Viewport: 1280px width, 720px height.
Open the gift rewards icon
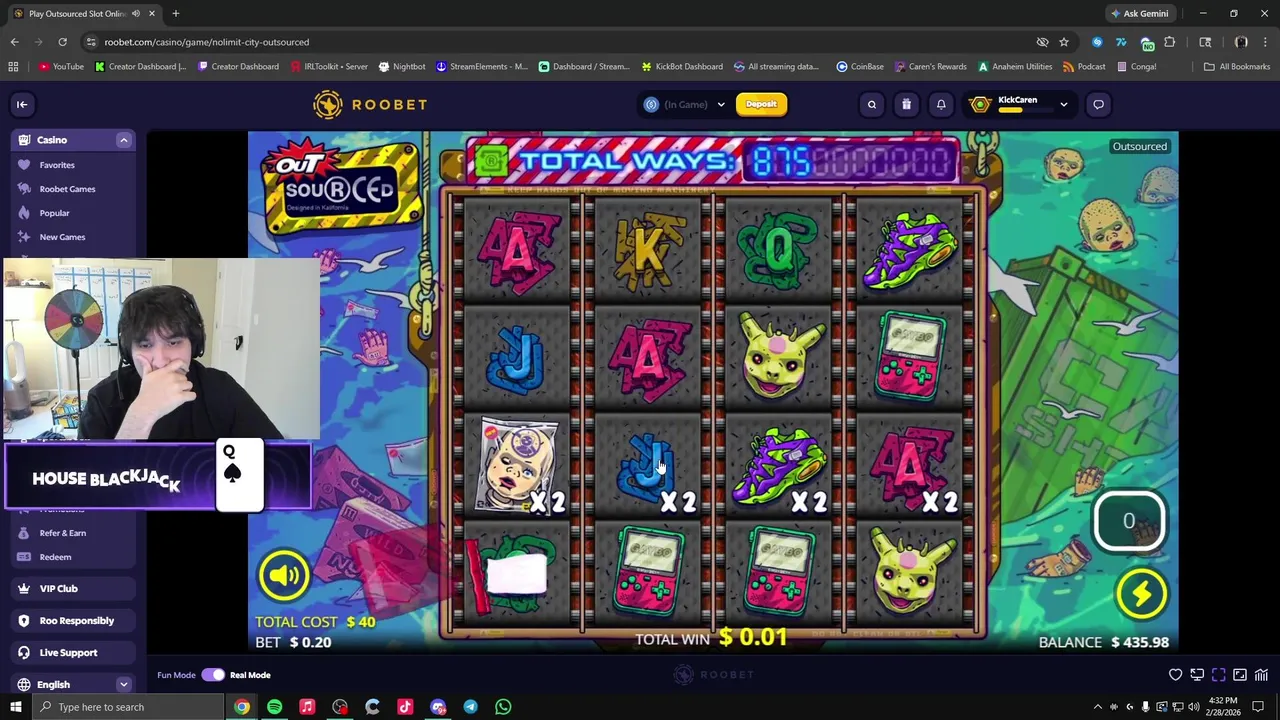coord(906,104)
